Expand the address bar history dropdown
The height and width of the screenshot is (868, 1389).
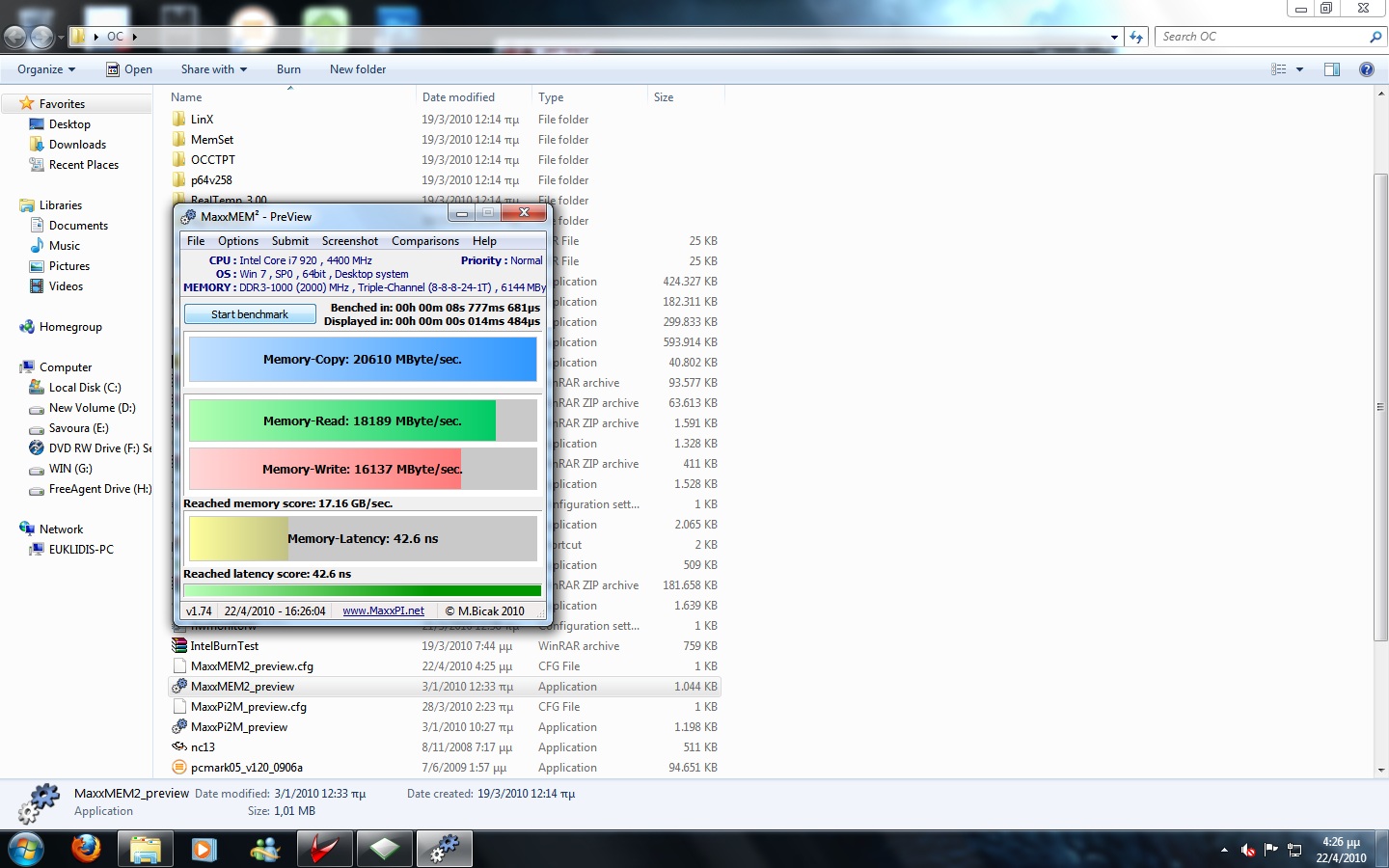pos(1114,37)
